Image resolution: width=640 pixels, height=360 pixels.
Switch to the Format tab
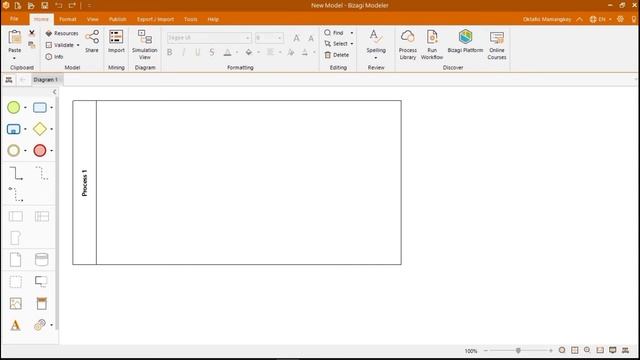[68, 19]
